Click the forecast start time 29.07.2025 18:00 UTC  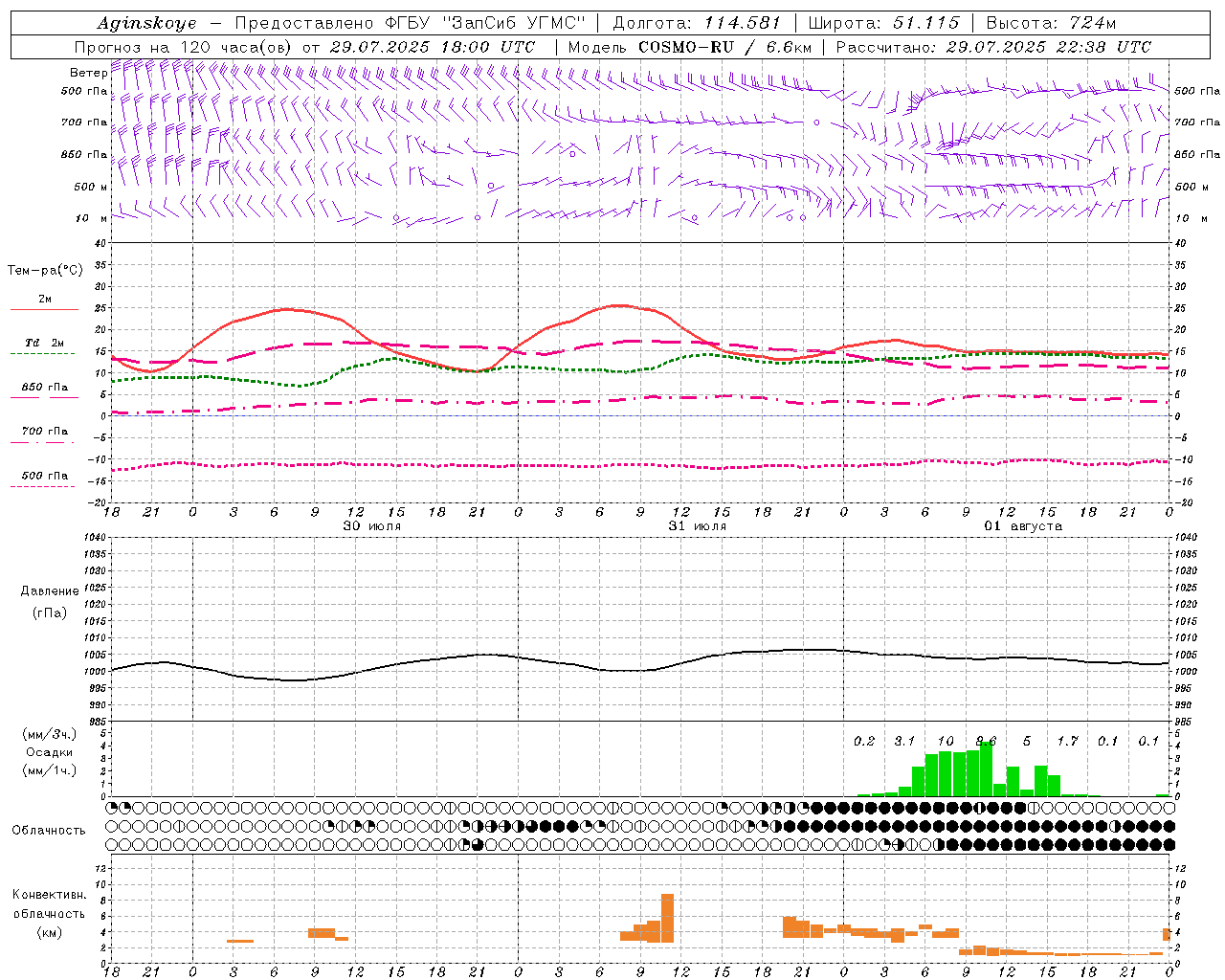click(x=432, y=47)
